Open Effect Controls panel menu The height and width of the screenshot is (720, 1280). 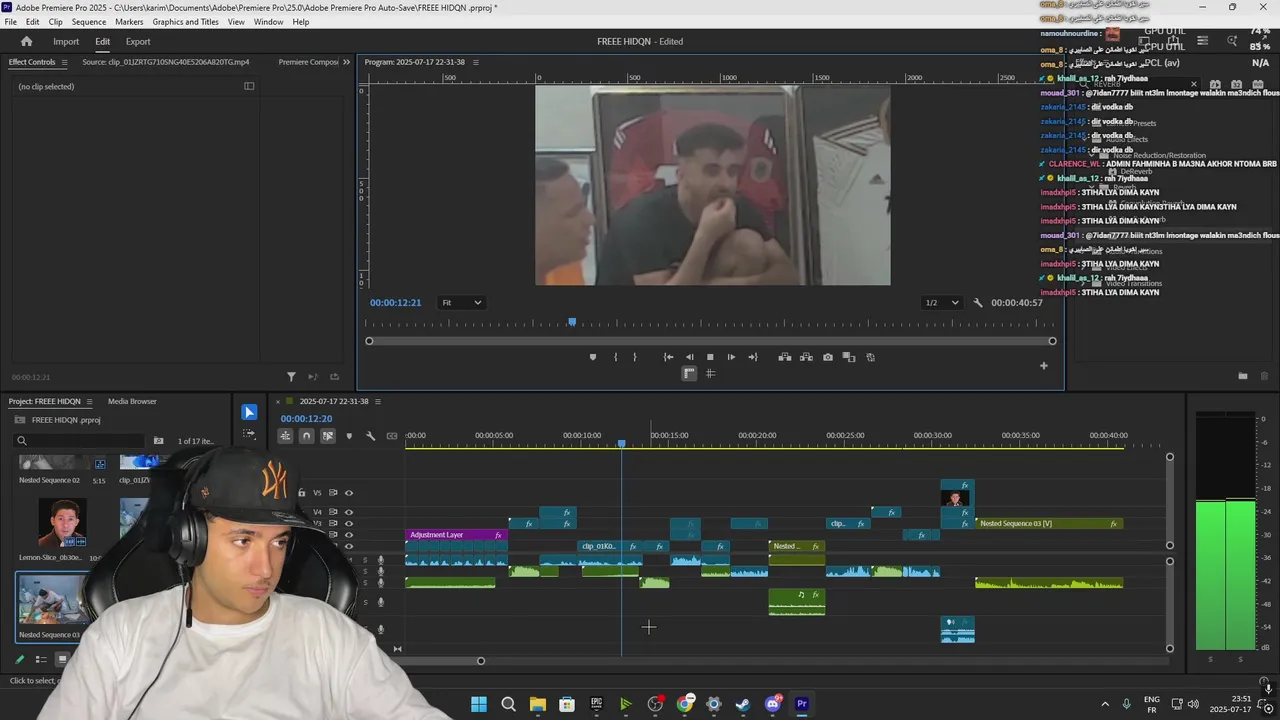pyautogui.click(x=65, y=62)
